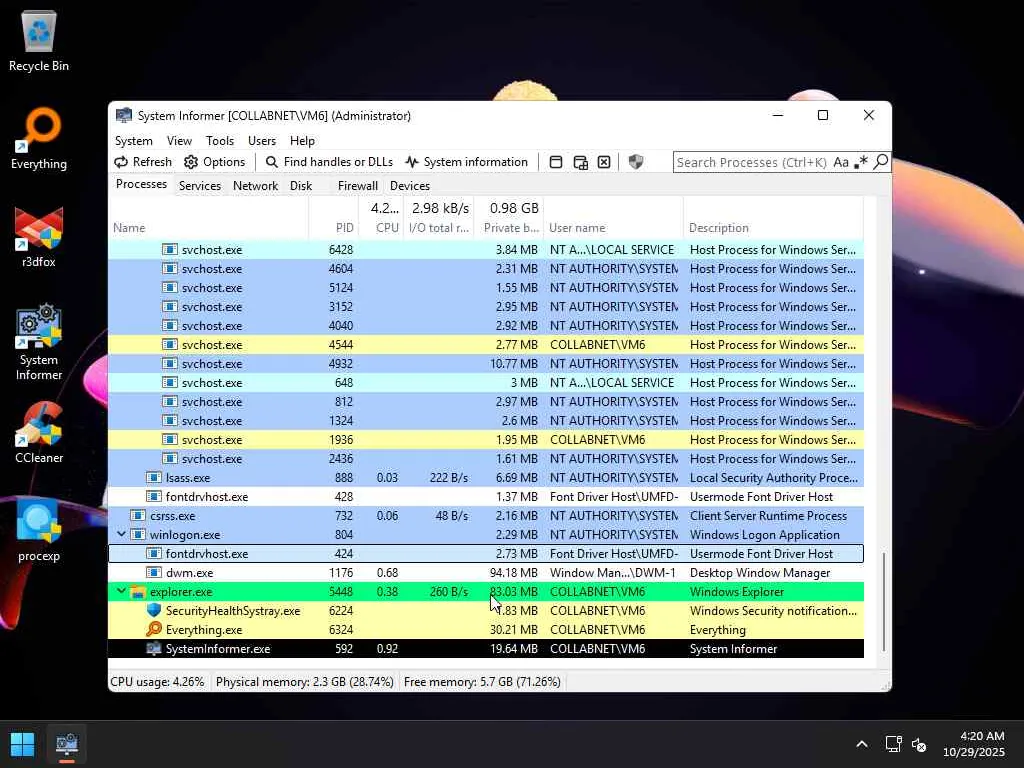The width and height of the screenshot is (1024, 768).
Task: Click the find window toolbar icon
Action: pos(556,162)
